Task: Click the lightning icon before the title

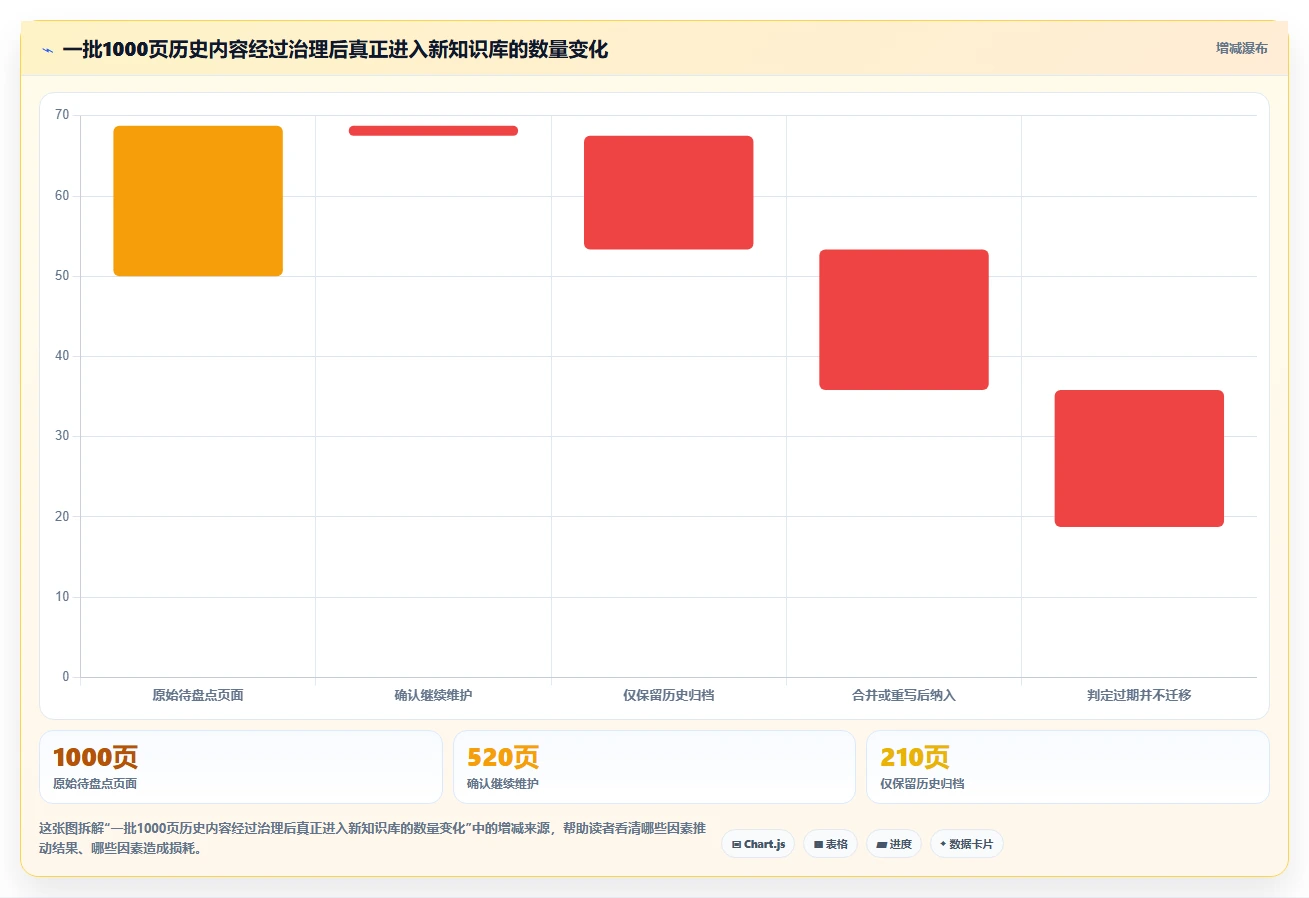Action: tap(47, 49)
